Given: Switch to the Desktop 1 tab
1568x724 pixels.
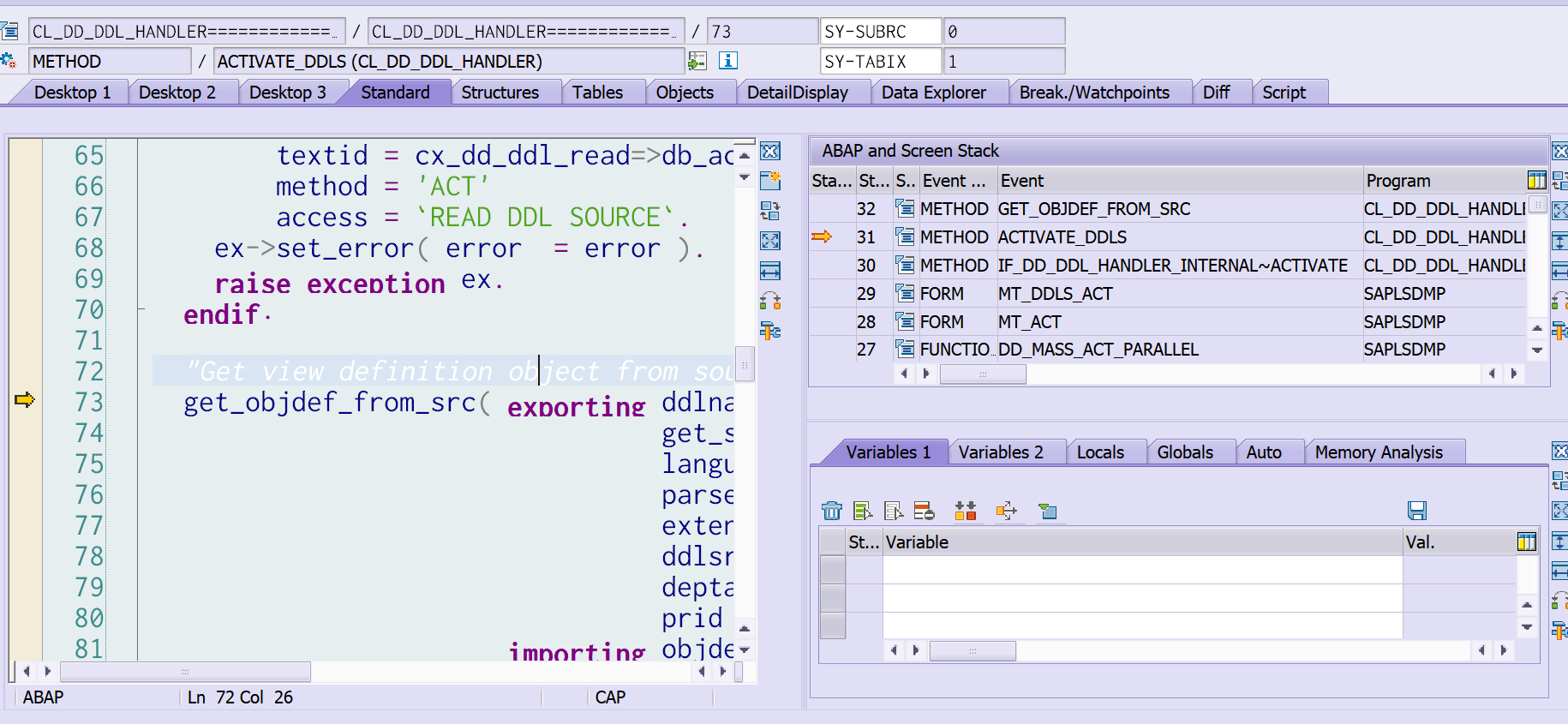Looking at the screenshot, I should (x=72, y=93).
